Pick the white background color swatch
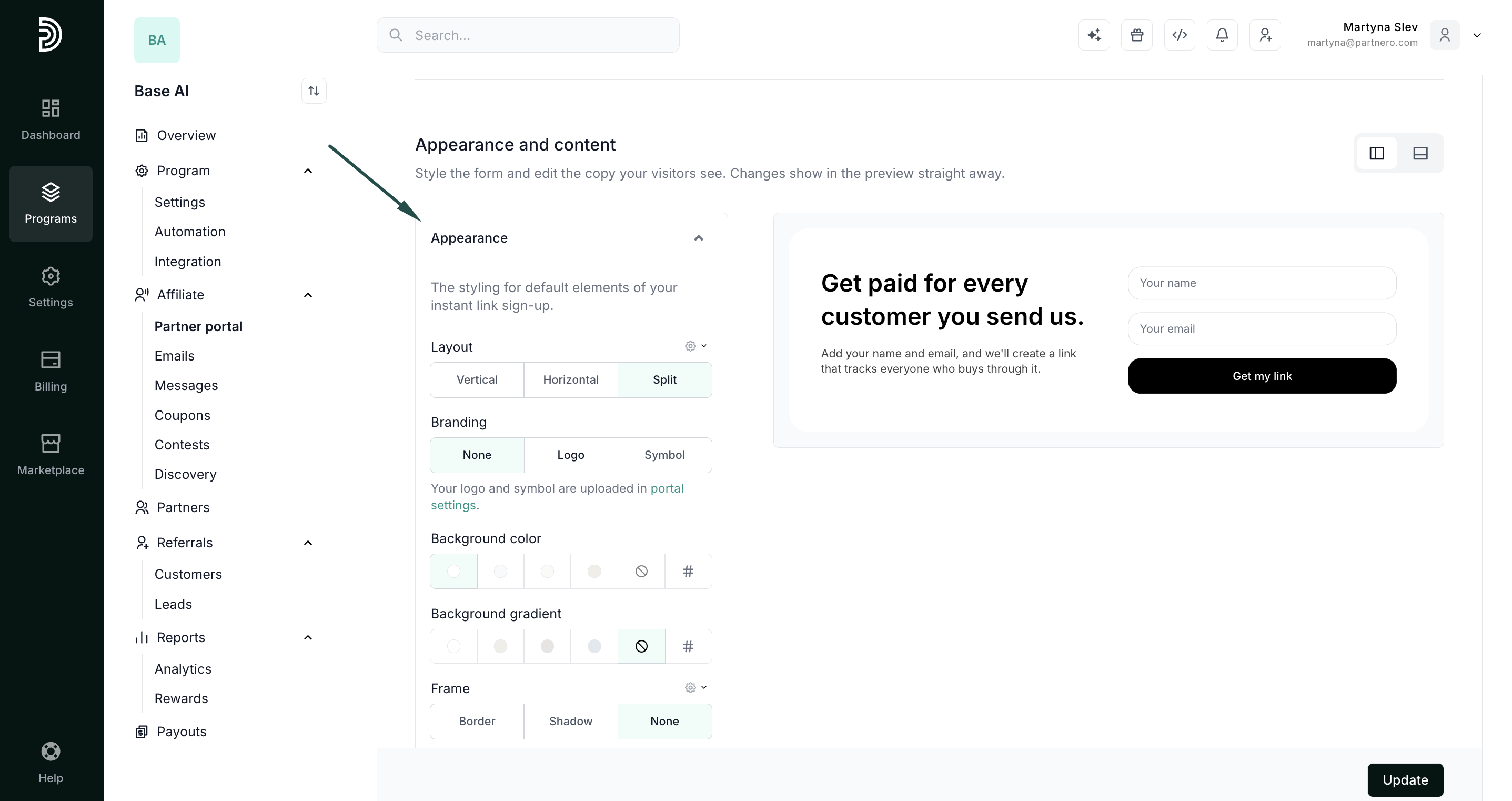 (453, 572)
